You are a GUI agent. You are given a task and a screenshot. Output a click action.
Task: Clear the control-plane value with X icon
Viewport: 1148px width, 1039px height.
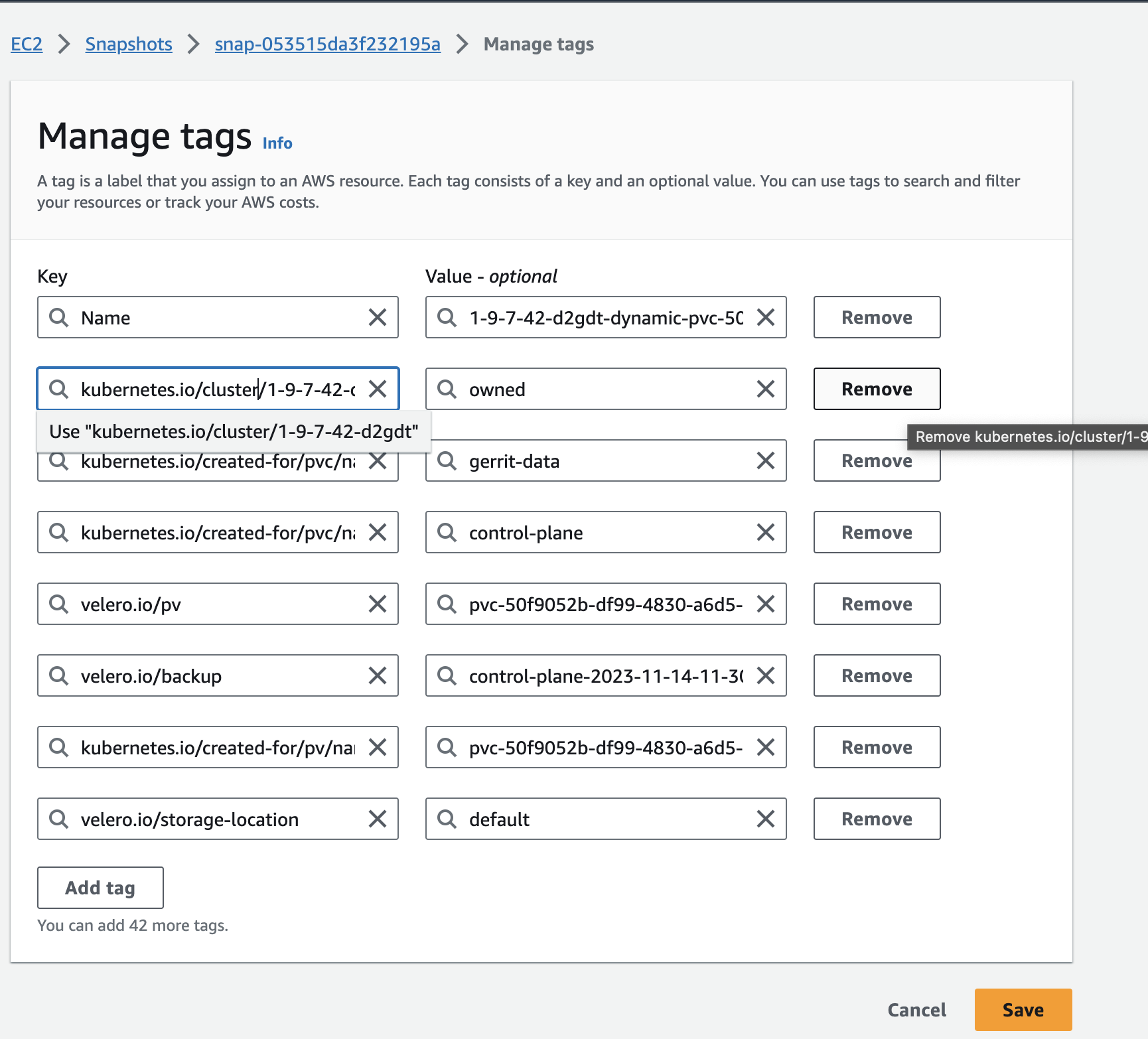766,533
